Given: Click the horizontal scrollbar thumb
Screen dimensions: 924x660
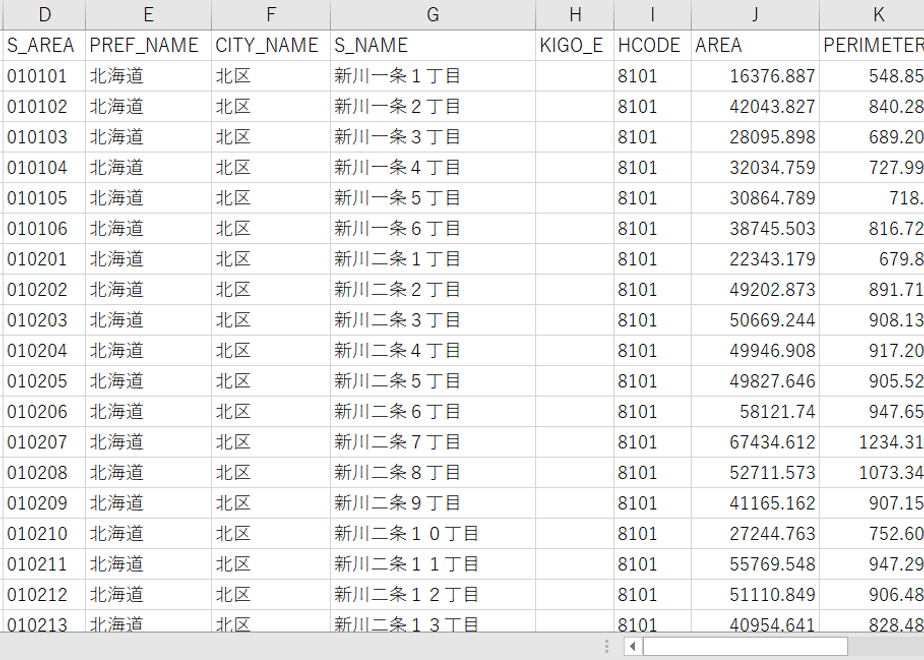Looking at the screenshot, I should click(745, 646).
